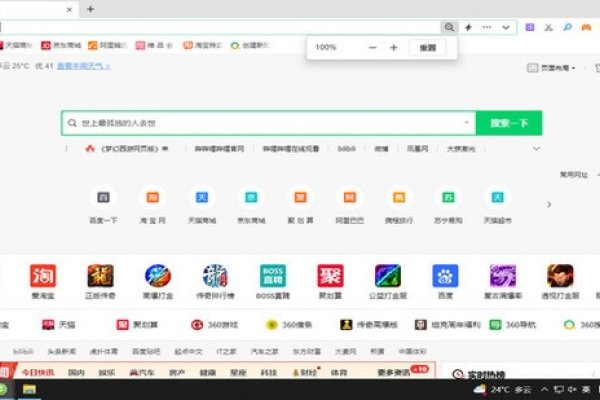Click the reset button in zoom popup

(x=428, y=48)
